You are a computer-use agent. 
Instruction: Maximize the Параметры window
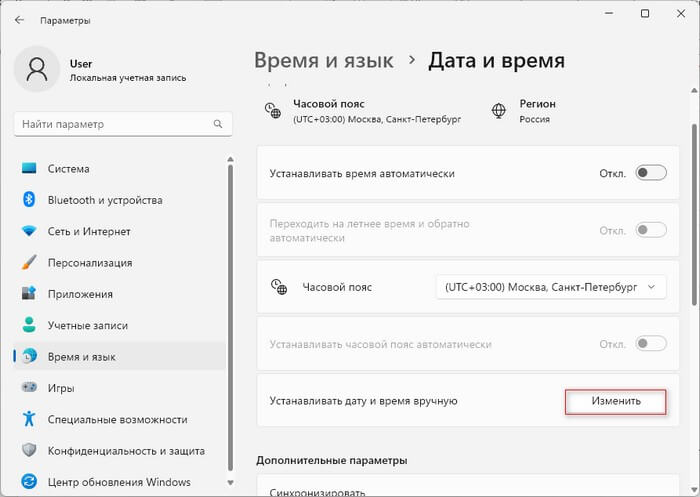[645, 14]
